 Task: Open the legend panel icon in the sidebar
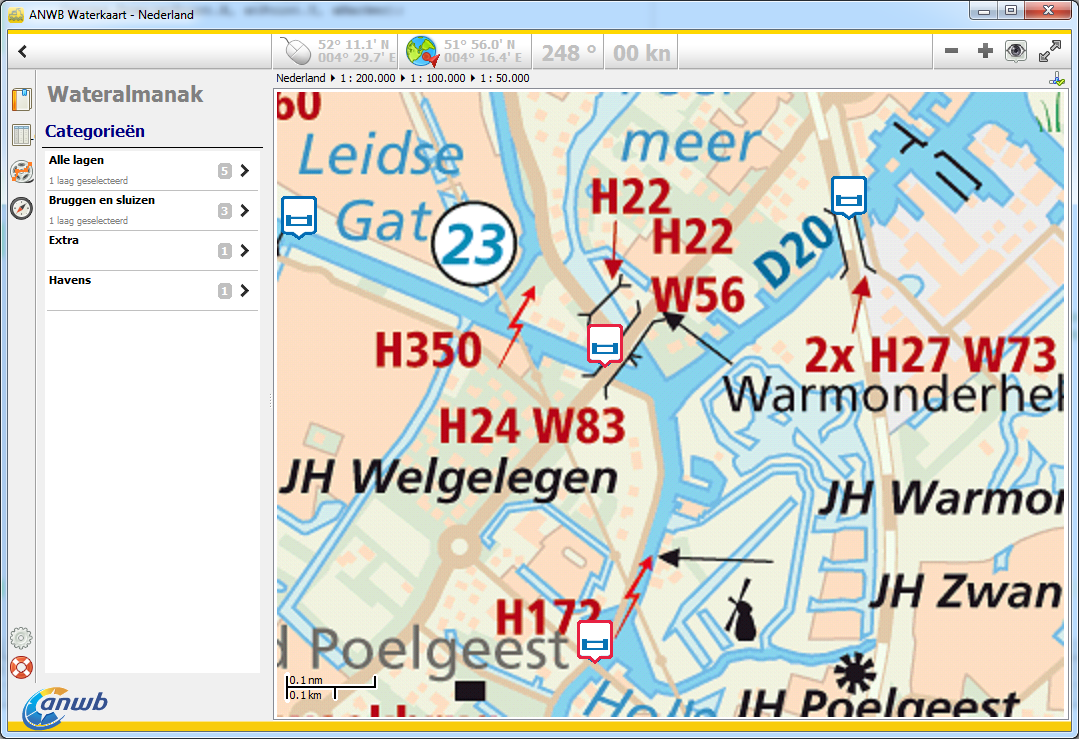tap(21, 135)
